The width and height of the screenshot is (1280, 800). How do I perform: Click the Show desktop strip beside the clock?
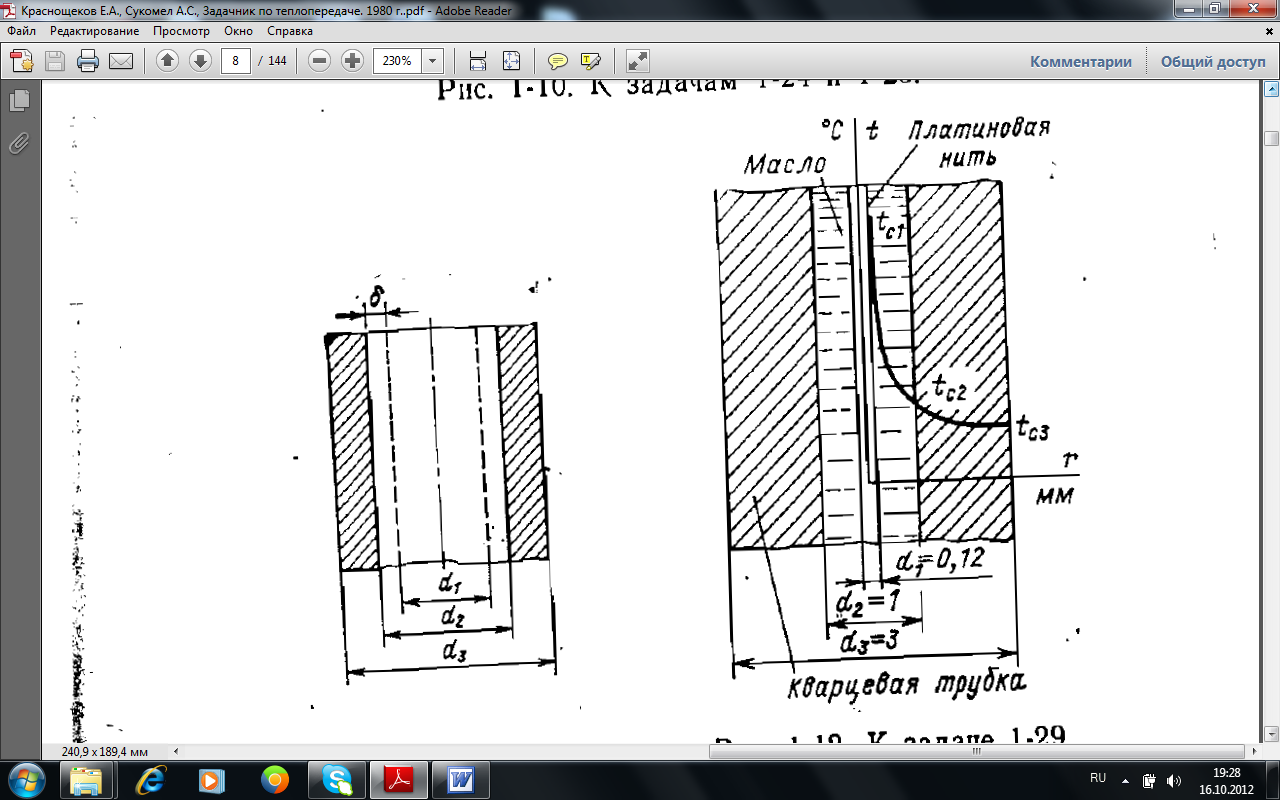coord(1272,780)
